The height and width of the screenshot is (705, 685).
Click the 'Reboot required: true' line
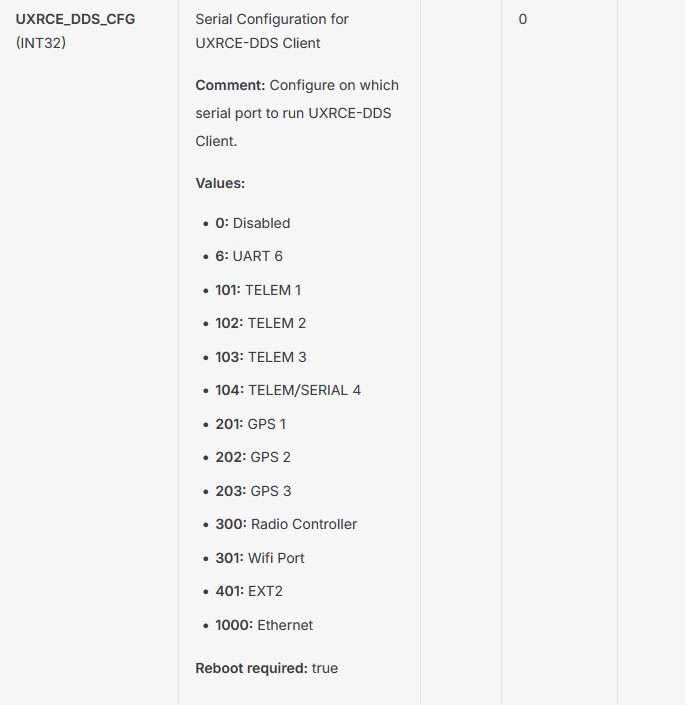[267, 668]
